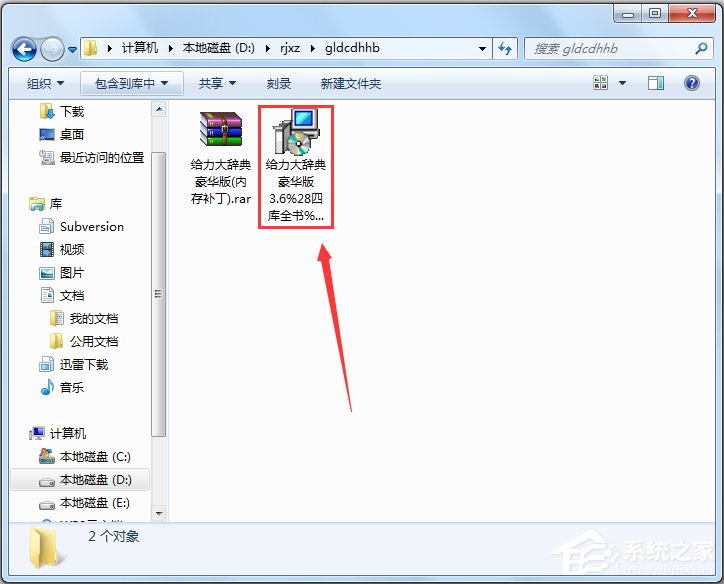Click the Back navigation arrow
Image resolution: width=724 pixels, height=584 pixels.
point(24,49)
